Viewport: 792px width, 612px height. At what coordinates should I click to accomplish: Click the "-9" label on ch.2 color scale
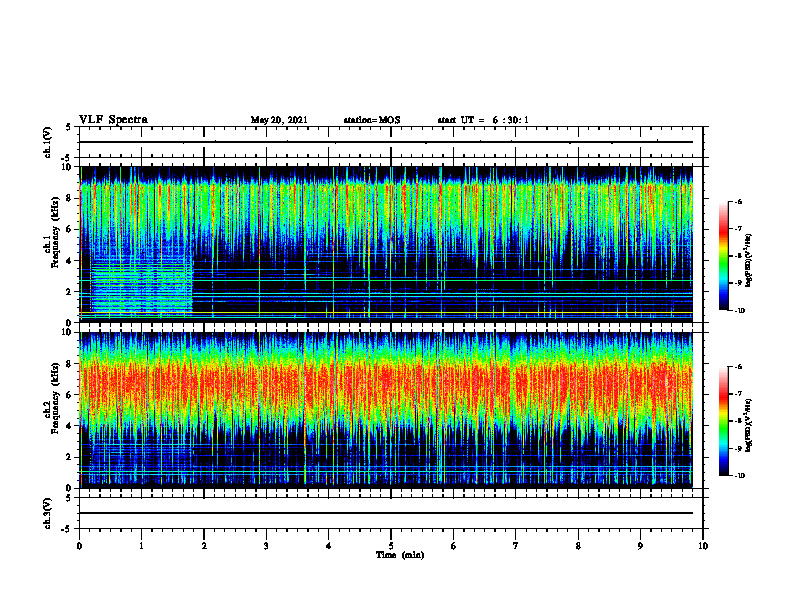(738, 448)
